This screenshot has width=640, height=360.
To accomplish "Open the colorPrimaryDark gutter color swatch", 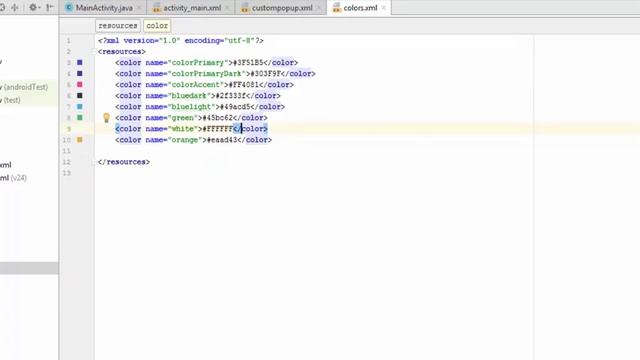I will (80, 73).
